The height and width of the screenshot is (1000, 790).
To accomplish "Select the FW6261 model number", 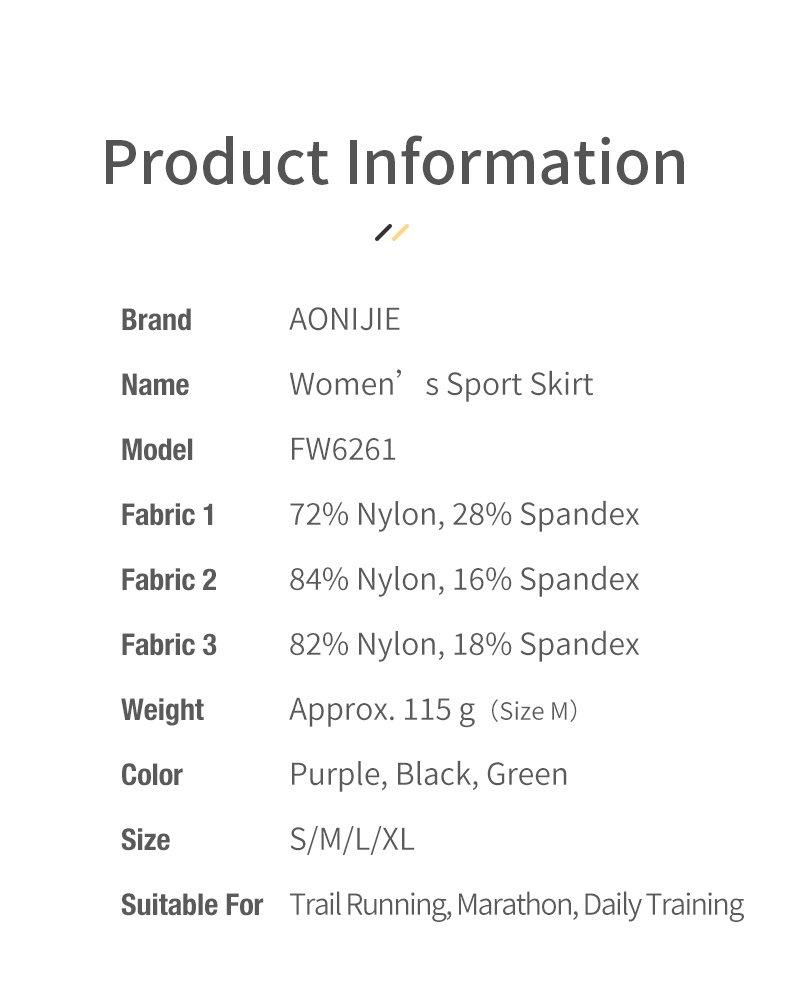I will point(342,449).
